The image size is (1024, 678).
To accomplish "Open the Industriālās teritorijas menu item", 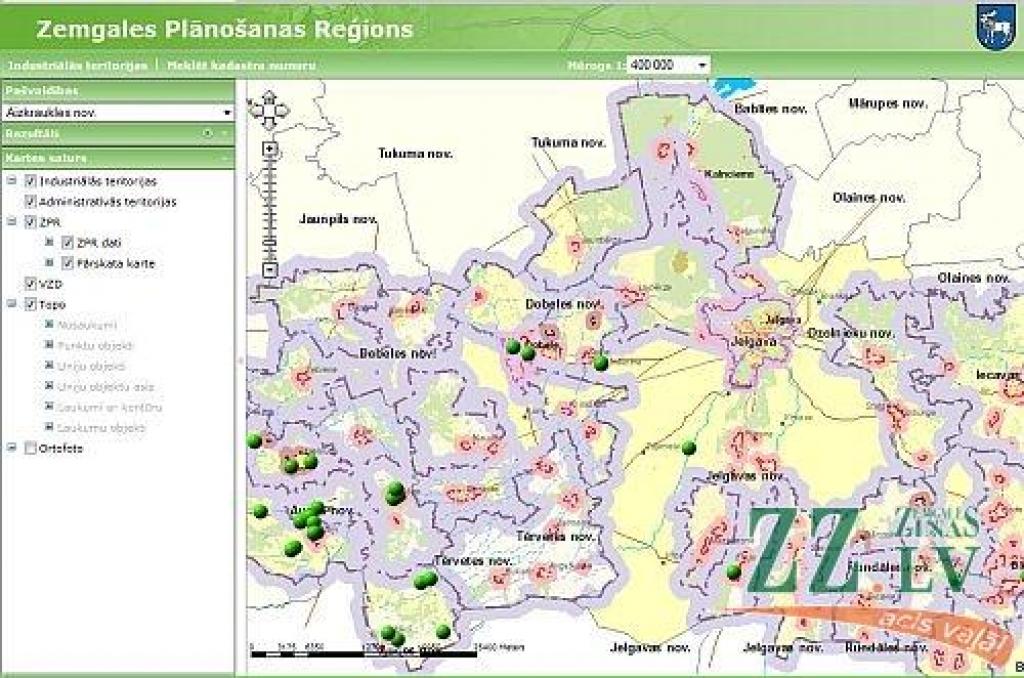I will coord(77,65).
